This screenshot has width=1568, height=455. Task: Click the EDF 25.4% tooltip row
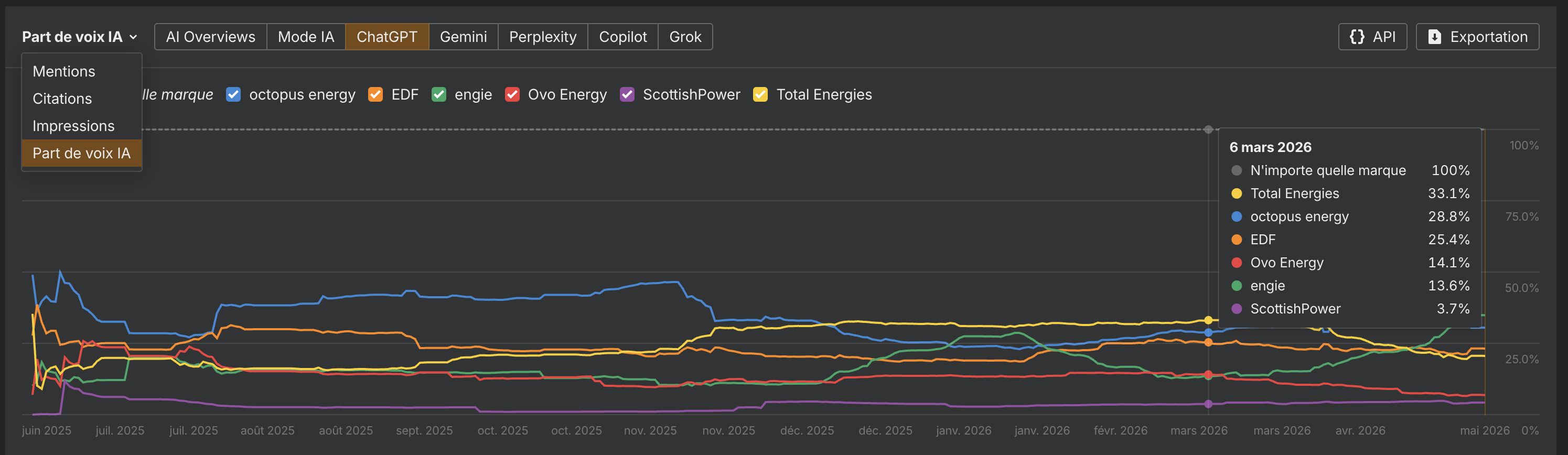(x=1350, y=240)
